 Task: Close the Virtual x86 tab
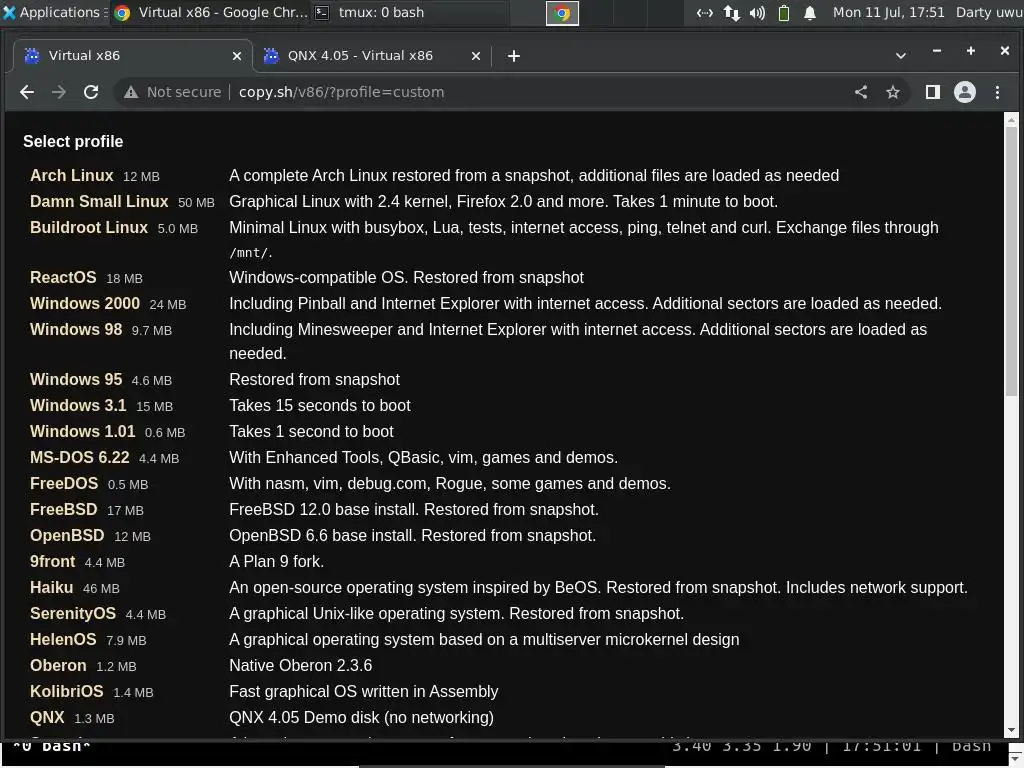click(236, 56)
